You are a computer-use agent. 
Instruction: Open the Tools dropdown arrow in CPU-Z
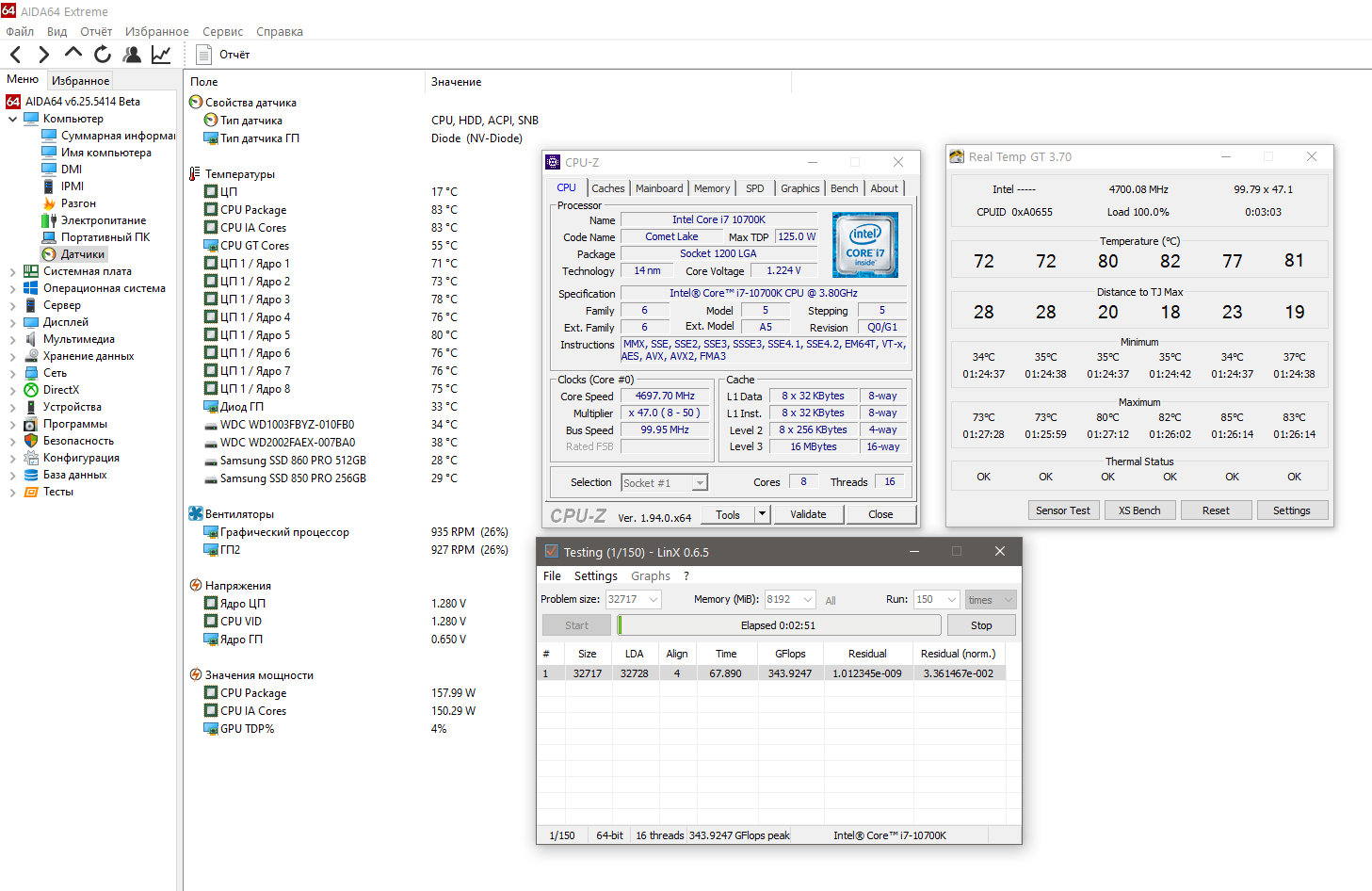(762, 514)
